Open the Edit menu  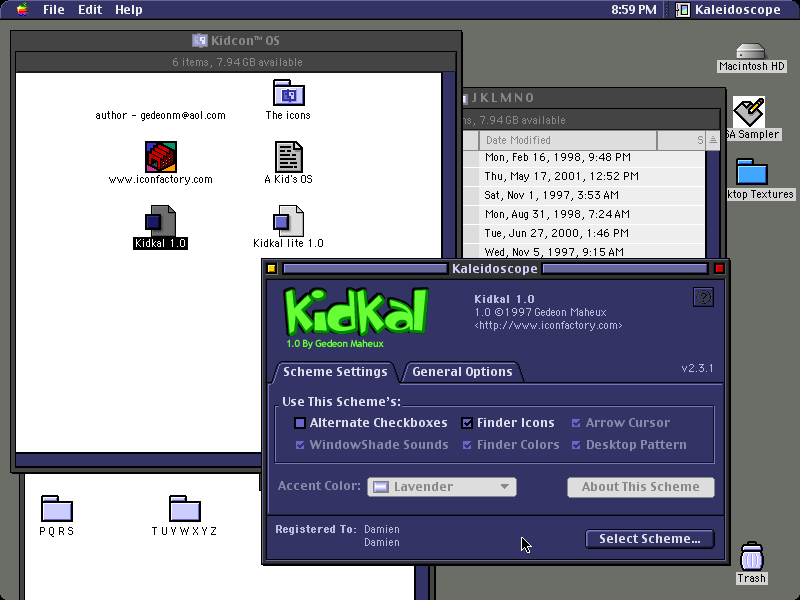[90, 10]
